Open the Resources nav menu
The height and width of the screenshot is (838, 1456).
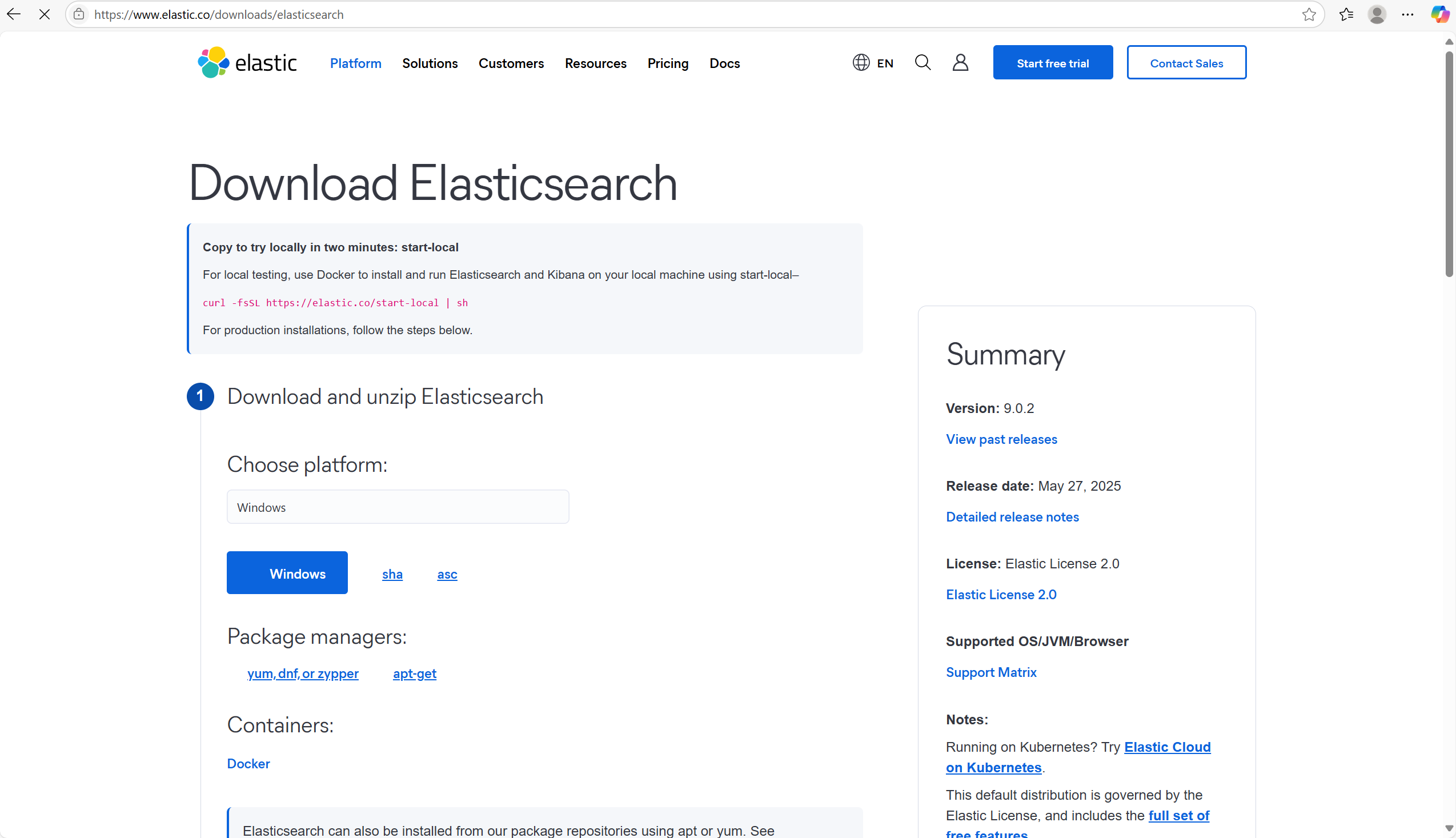point(595,63)
